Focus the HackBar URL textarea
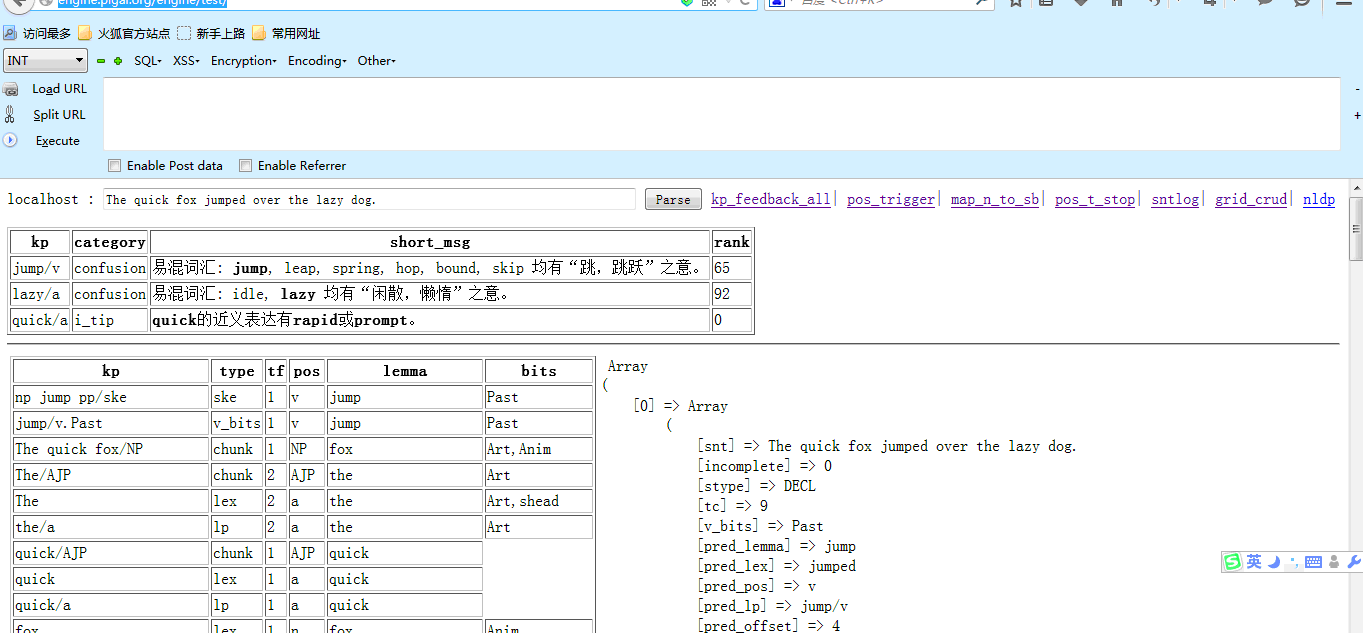Viewport: 1363px width, 633px height. pos(722,114)
